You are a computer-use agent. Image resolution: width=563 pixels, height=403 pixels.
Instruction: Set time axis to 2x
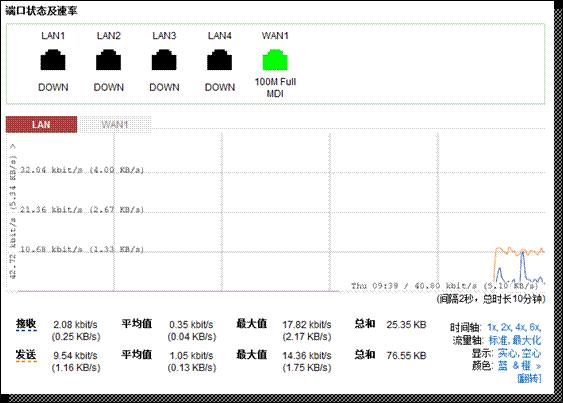(506, 327)
